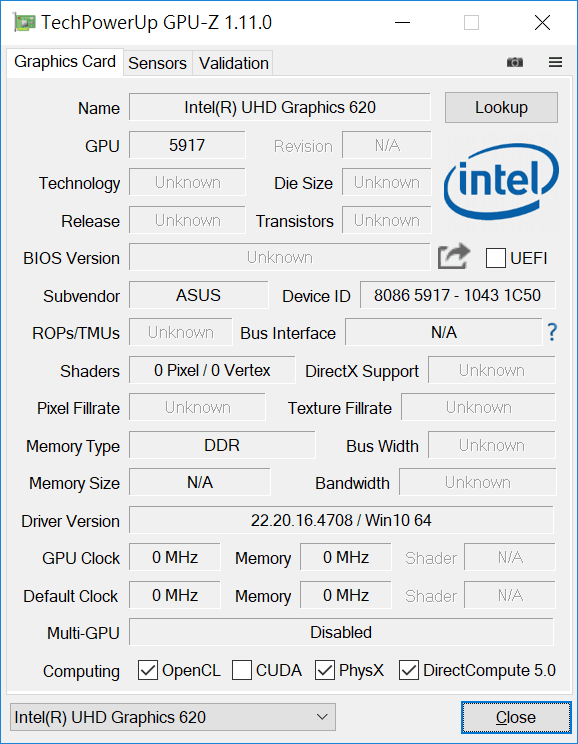Click the Bus Interface question mark
Viewport: 578px width, 744px height.
[552, 332]
